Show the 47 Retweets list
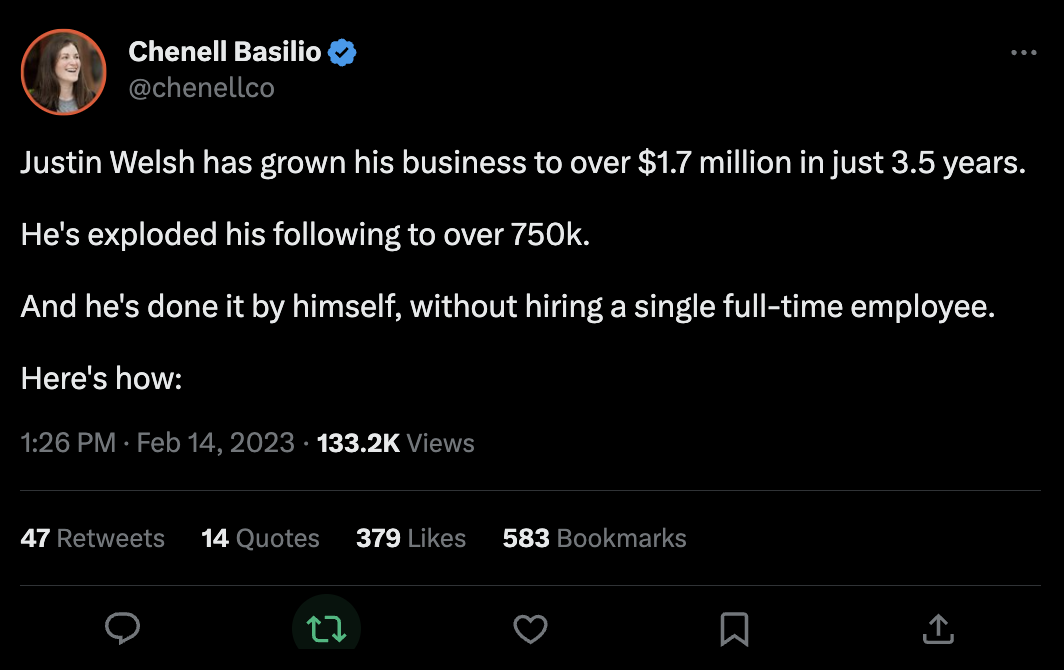This screenshot has height=670, width=1064. tap(92, 538)
